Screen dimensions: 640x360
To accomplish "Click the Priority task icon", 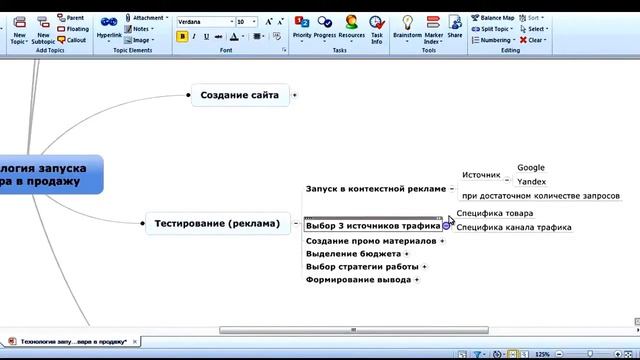I will (x=302, y=22).
